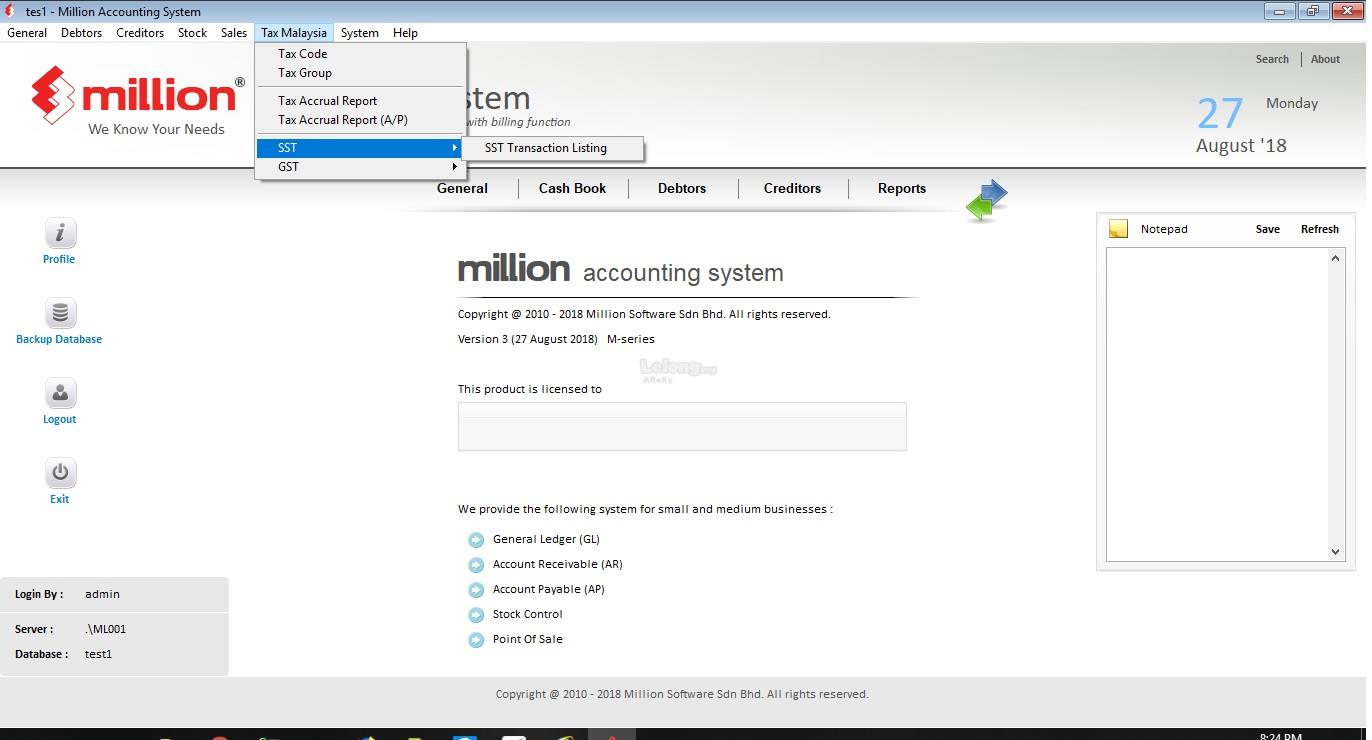Open Tax Accrual Report (A/P)
The image size is (1372, 740).
click(x=361, y=120)
